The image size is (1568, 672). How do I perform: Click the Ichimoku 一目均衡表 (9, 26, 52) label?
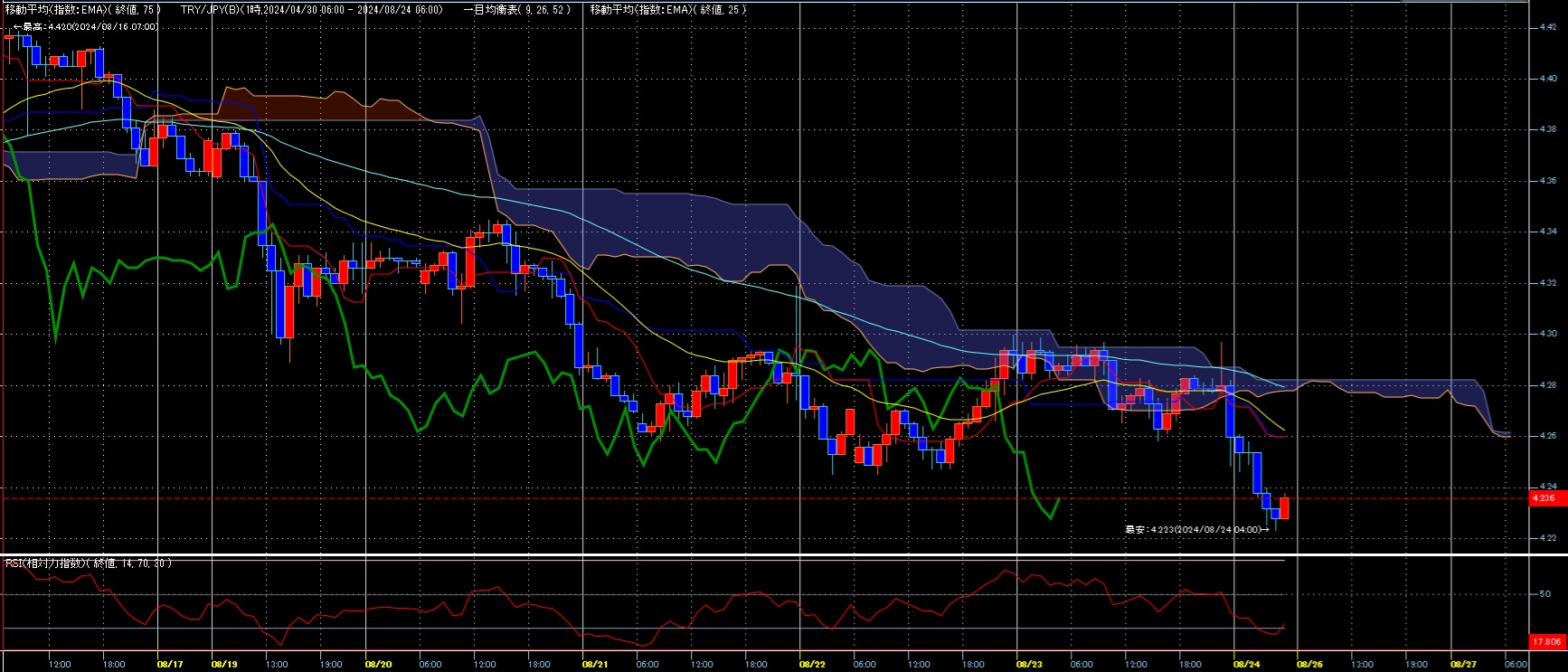click(516, 9)
